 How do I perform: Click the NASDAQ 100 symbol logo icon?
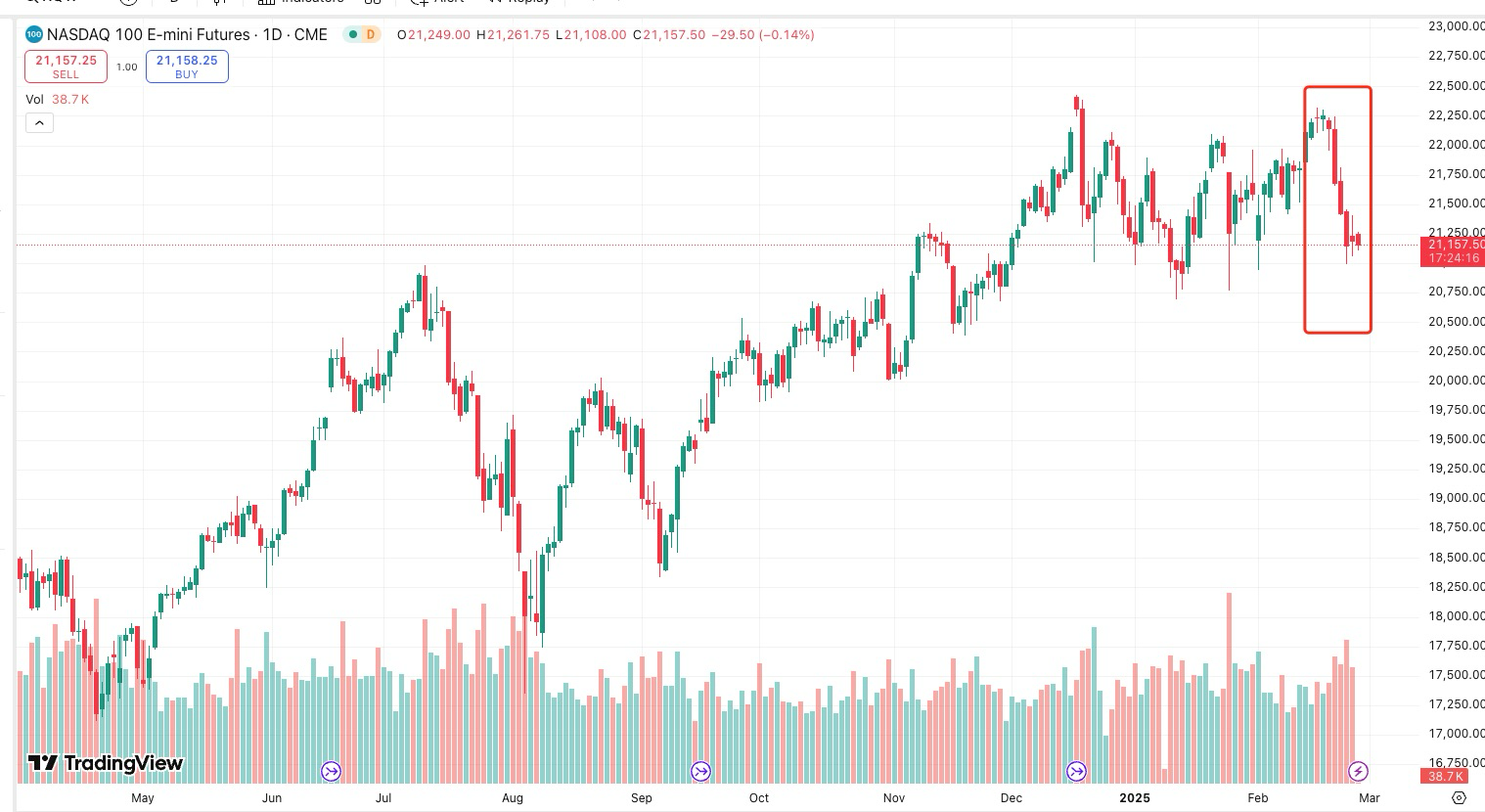34,35
